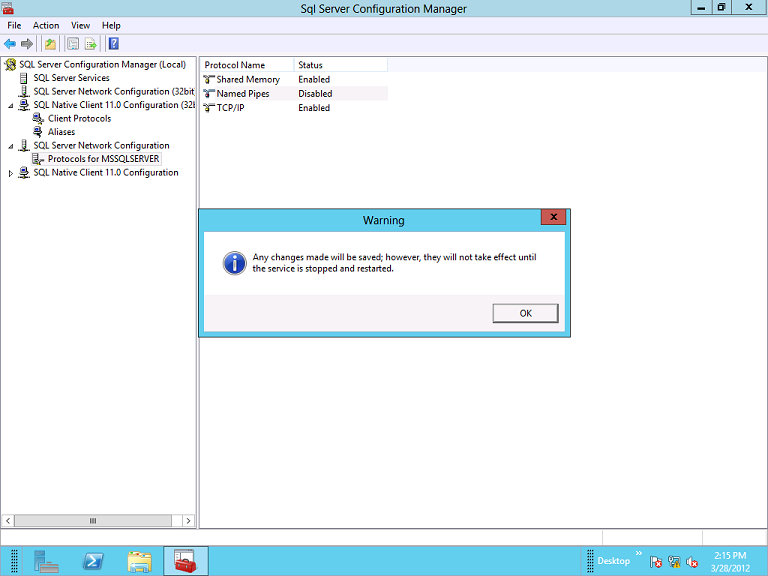Show hidden taskbar toolbar chevron next to Desktop
Screen dimensions: 768x576
click(x=639, y=553)
